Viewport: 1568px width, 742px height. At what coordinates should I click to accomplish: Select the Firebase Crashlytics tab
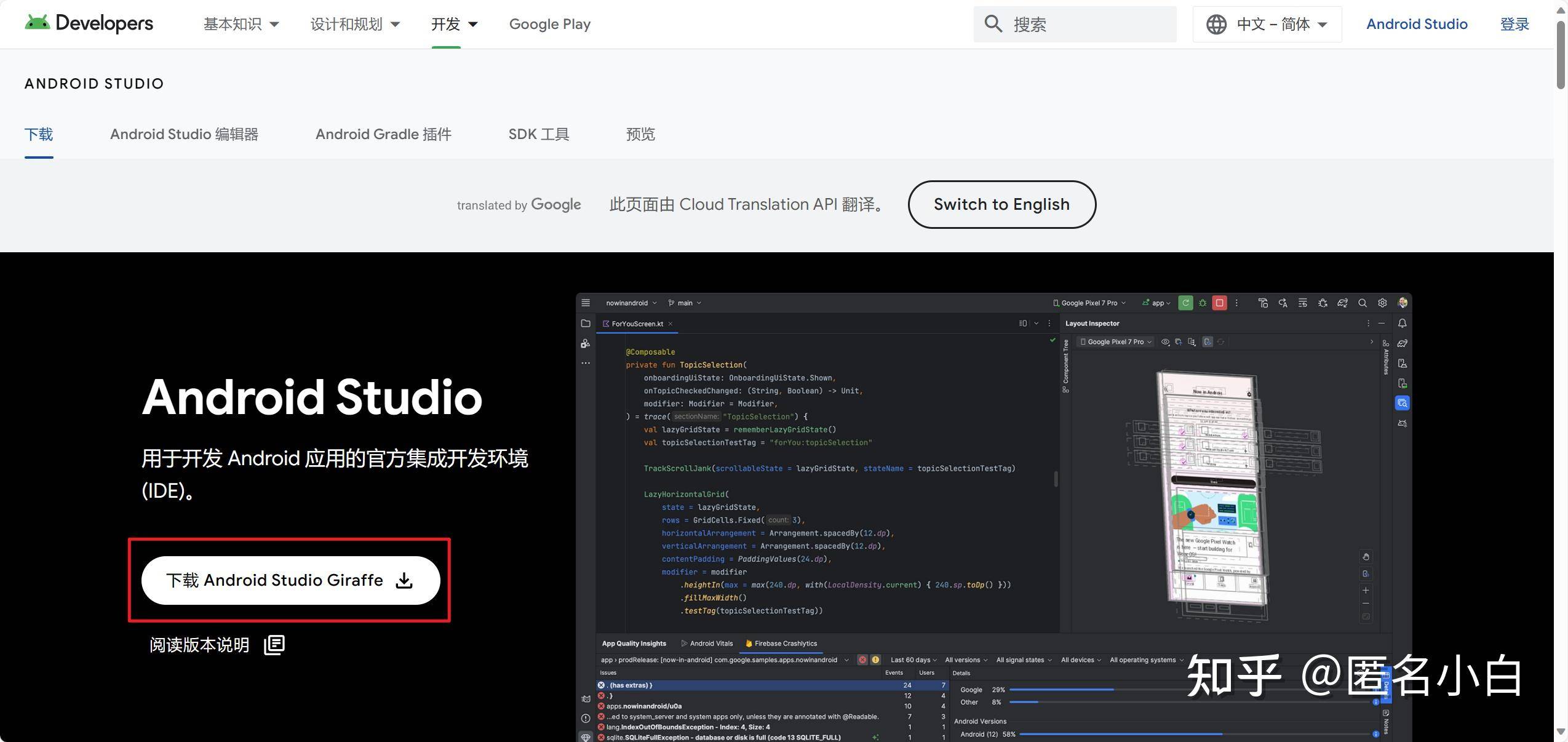point(781,644)
